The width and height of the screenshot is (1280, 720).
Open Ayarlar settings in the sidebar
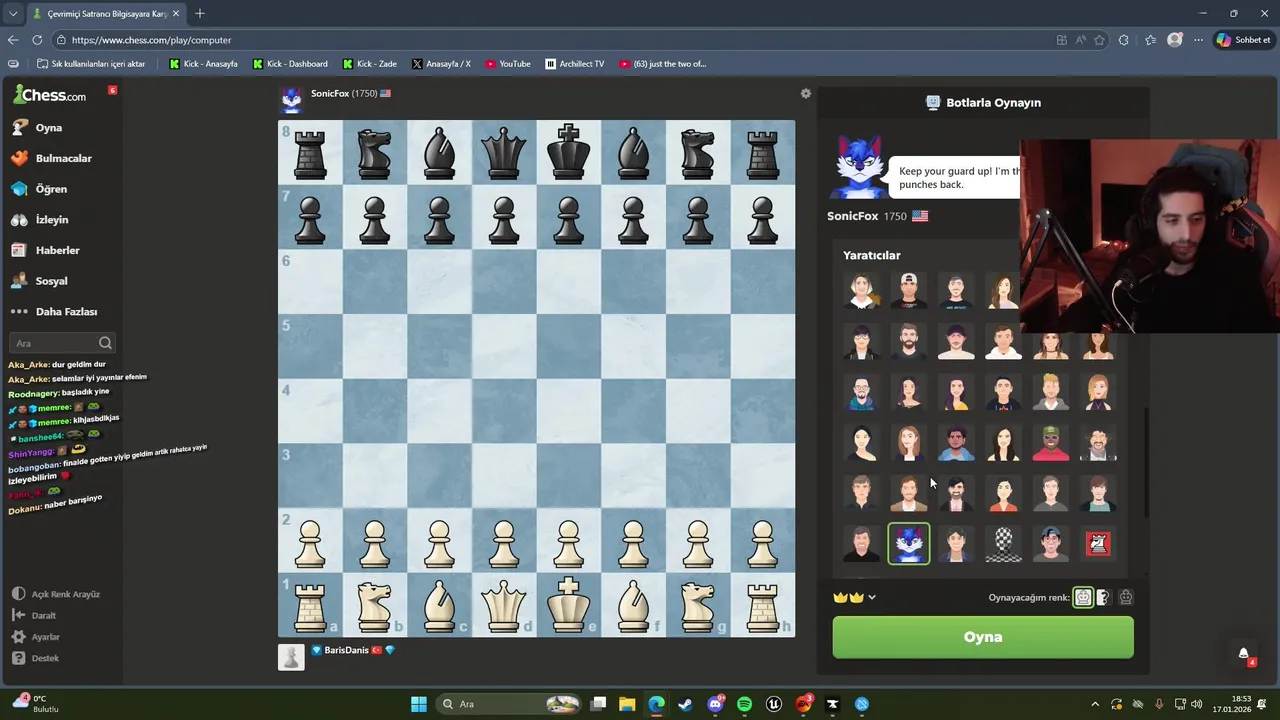(36, 637)
